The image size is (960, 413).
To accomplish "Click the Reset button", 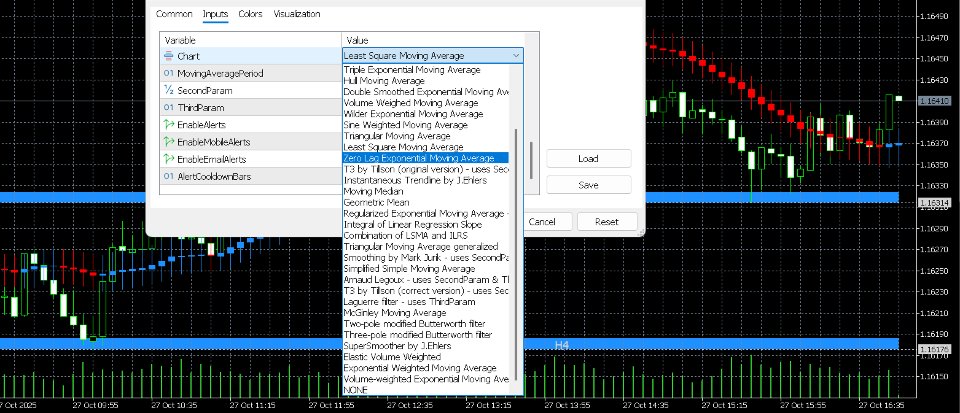I will [607, 221].
